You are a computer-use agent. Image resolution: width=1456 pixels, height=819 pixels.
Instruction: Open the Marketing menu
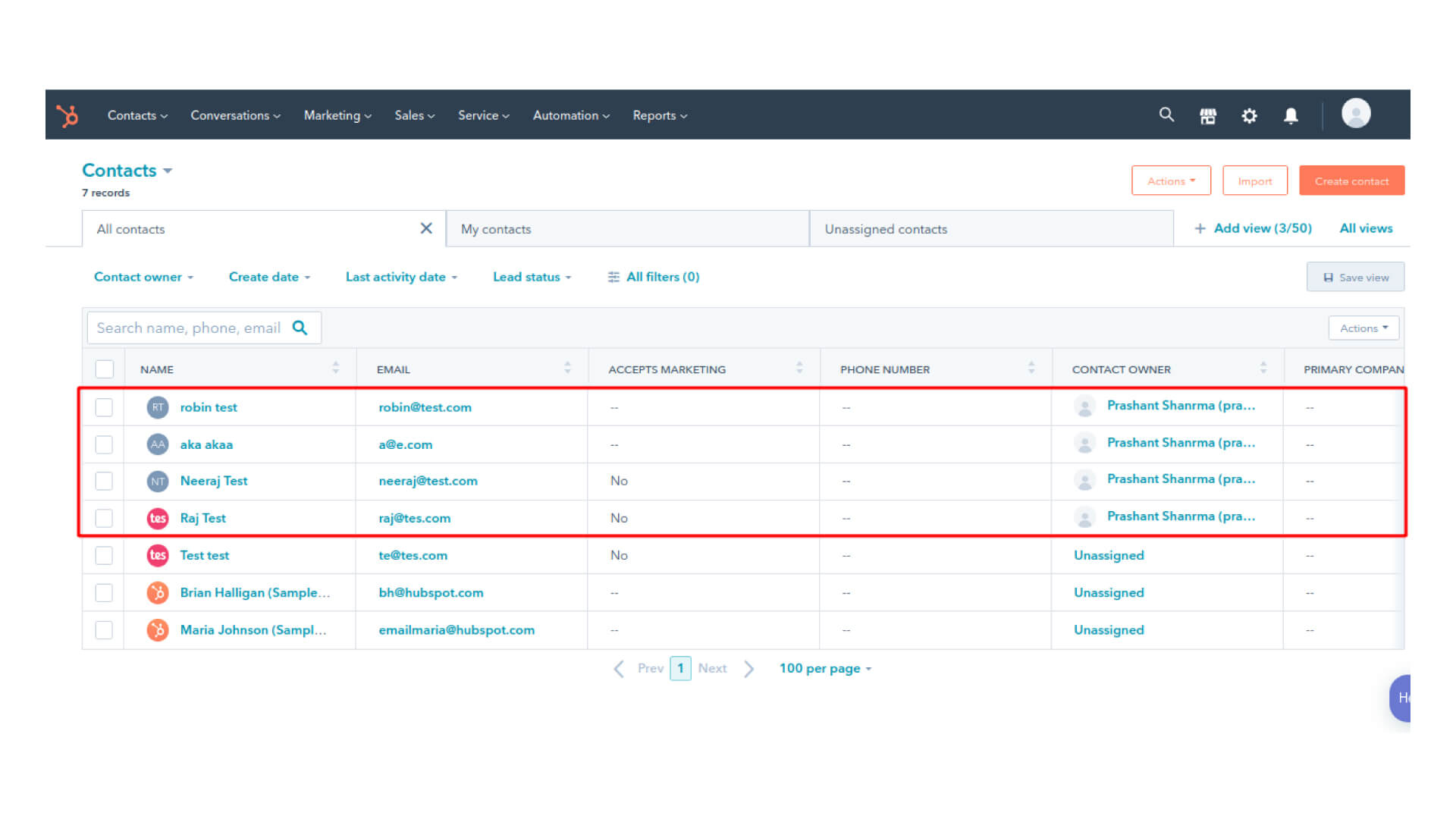[337, 115]
